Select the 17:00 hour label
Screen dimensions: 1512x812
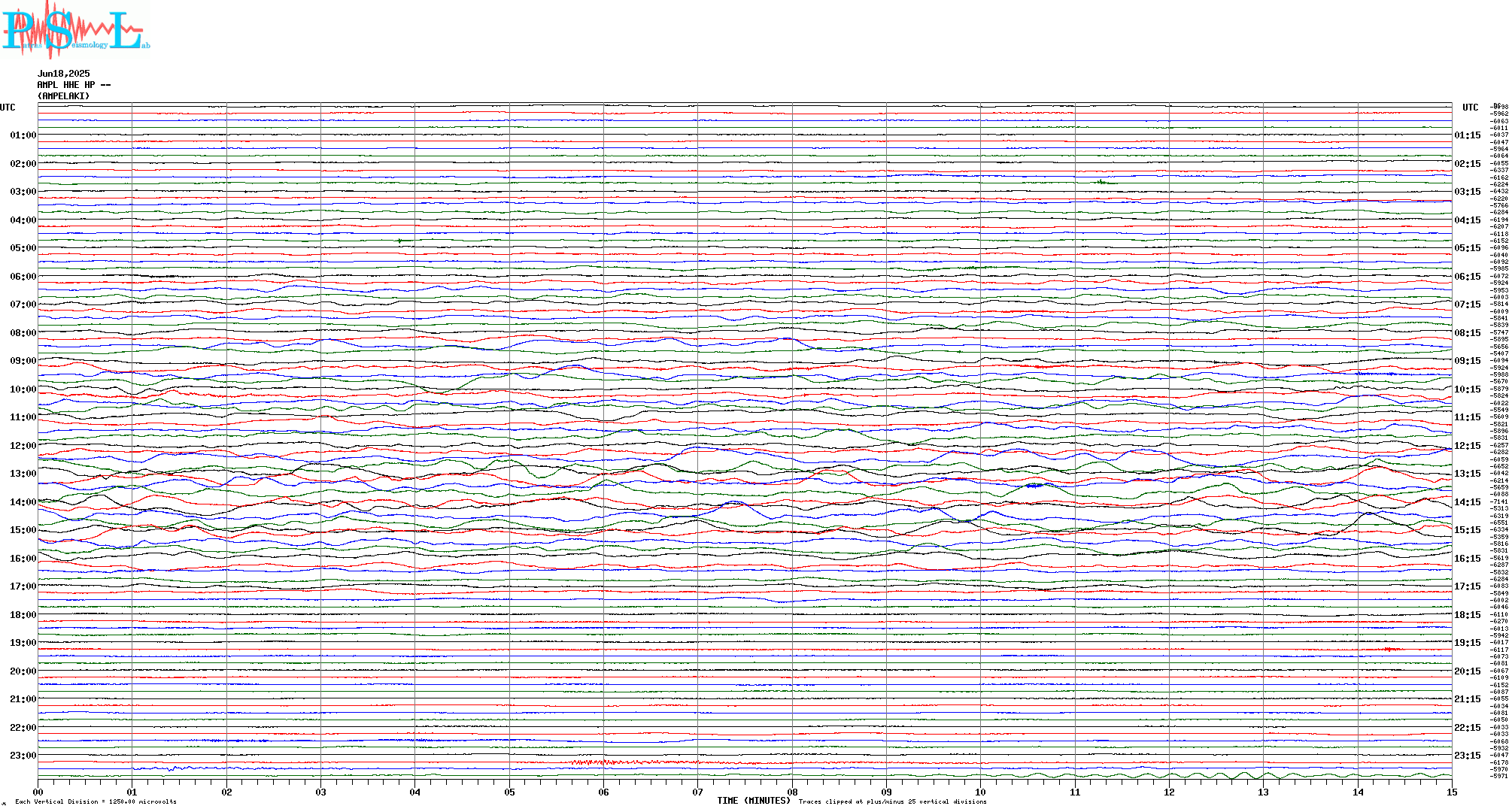23,586
